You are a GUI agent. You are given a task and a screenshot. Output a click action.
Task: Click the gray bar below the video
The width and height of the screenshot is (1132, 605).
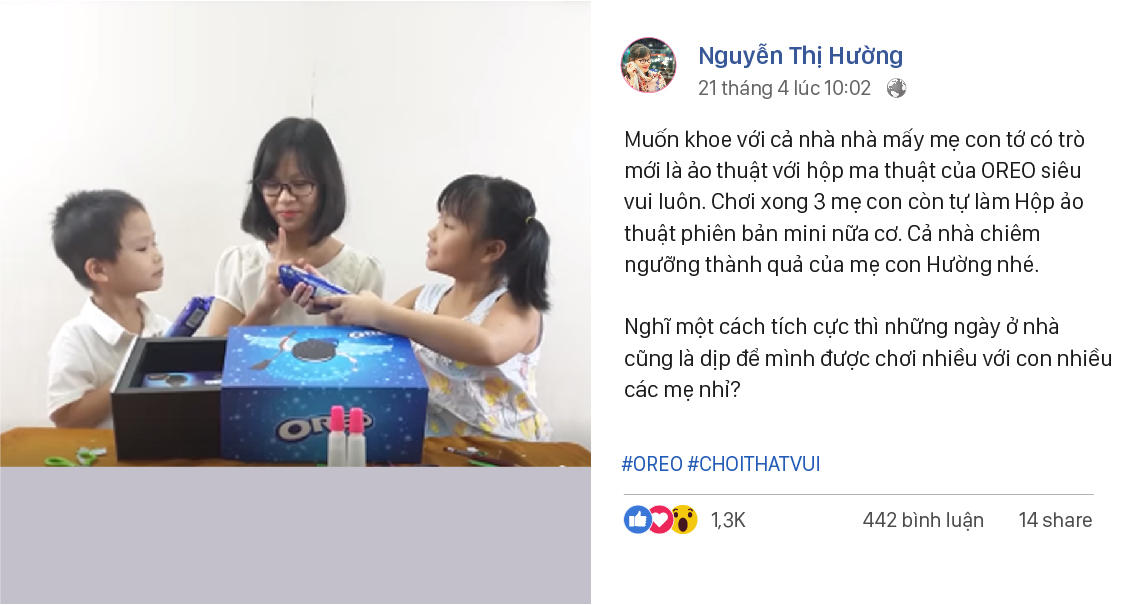click(295, 535)
